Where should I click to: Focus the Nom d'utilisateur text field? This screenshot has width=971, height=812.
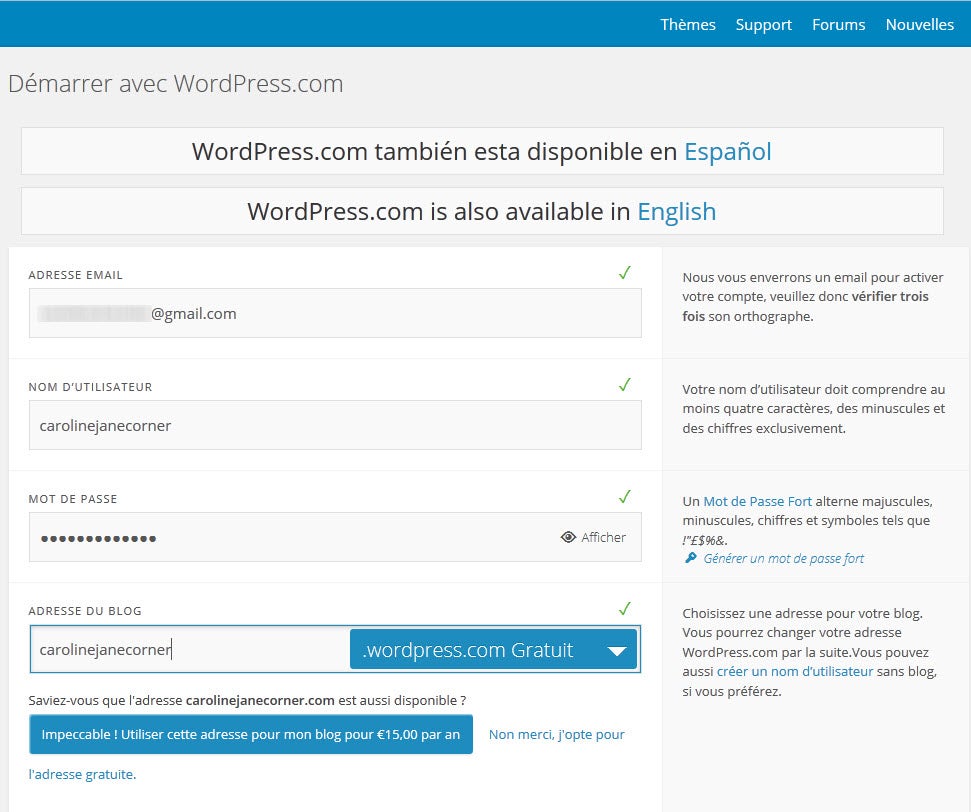(x=335, y=426)
